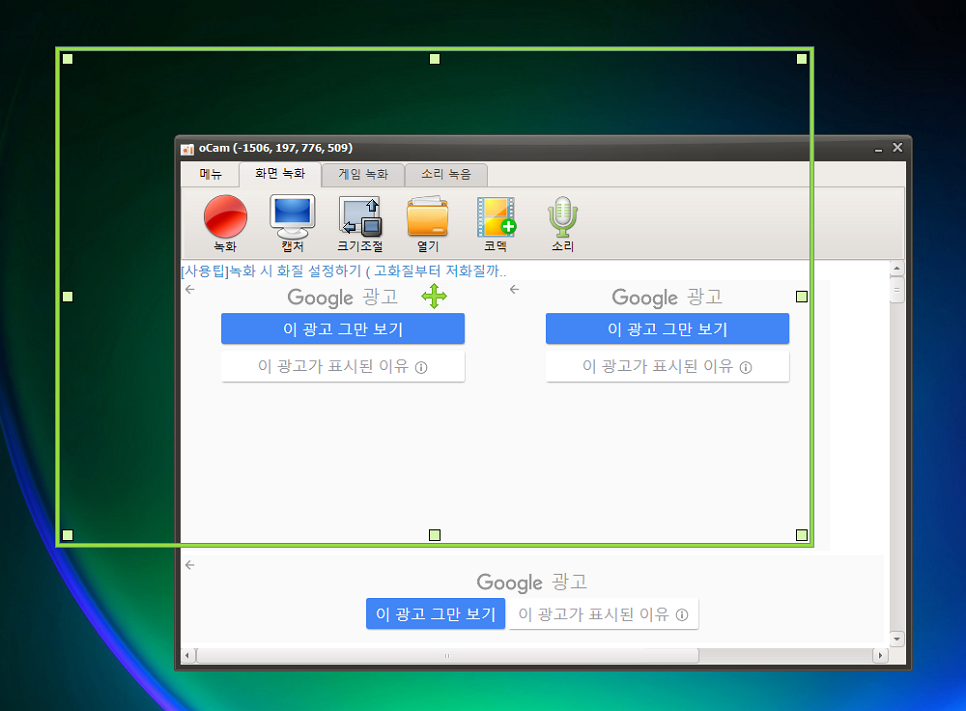Open the recordings folder via 열기 icon
The height and width of the screenshot is (711, 966).
coord(428,223)
